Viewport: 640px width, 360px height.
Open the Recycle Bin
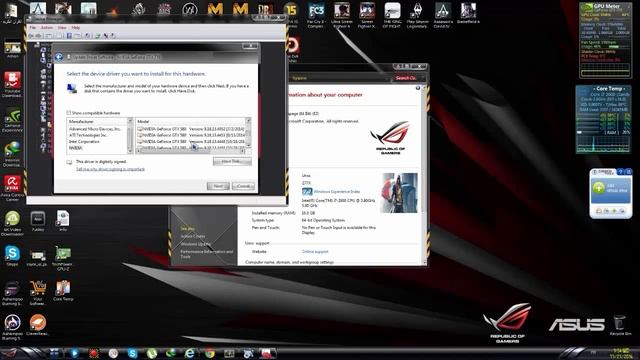(620, 325)
